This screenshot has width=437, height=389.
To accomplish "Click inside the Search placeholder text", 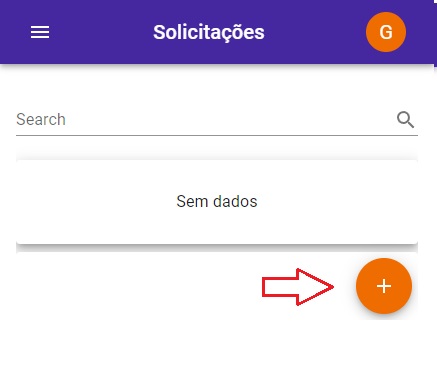I will click(41, 119).
